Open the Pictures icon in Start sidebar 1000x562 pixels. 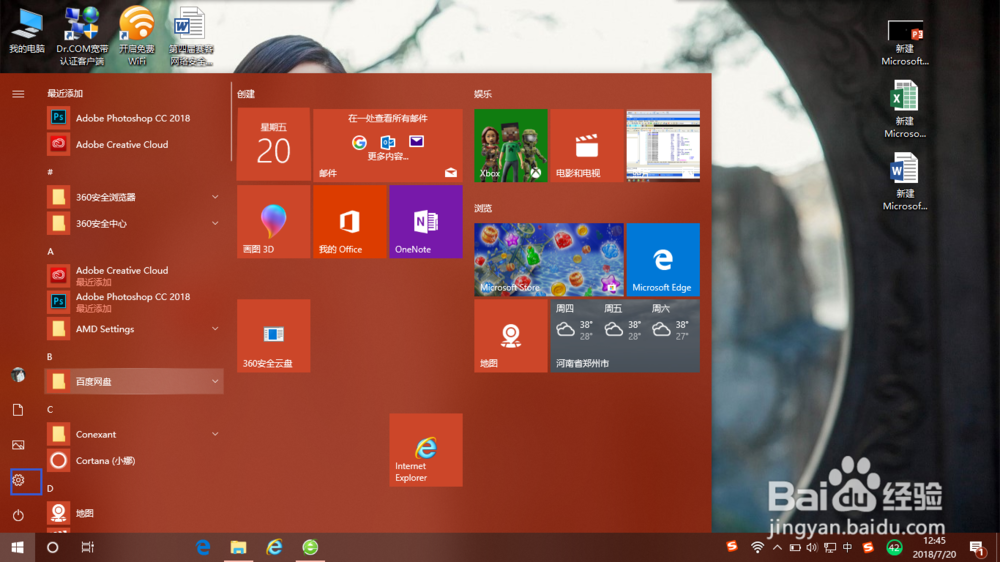click(18, 445)
